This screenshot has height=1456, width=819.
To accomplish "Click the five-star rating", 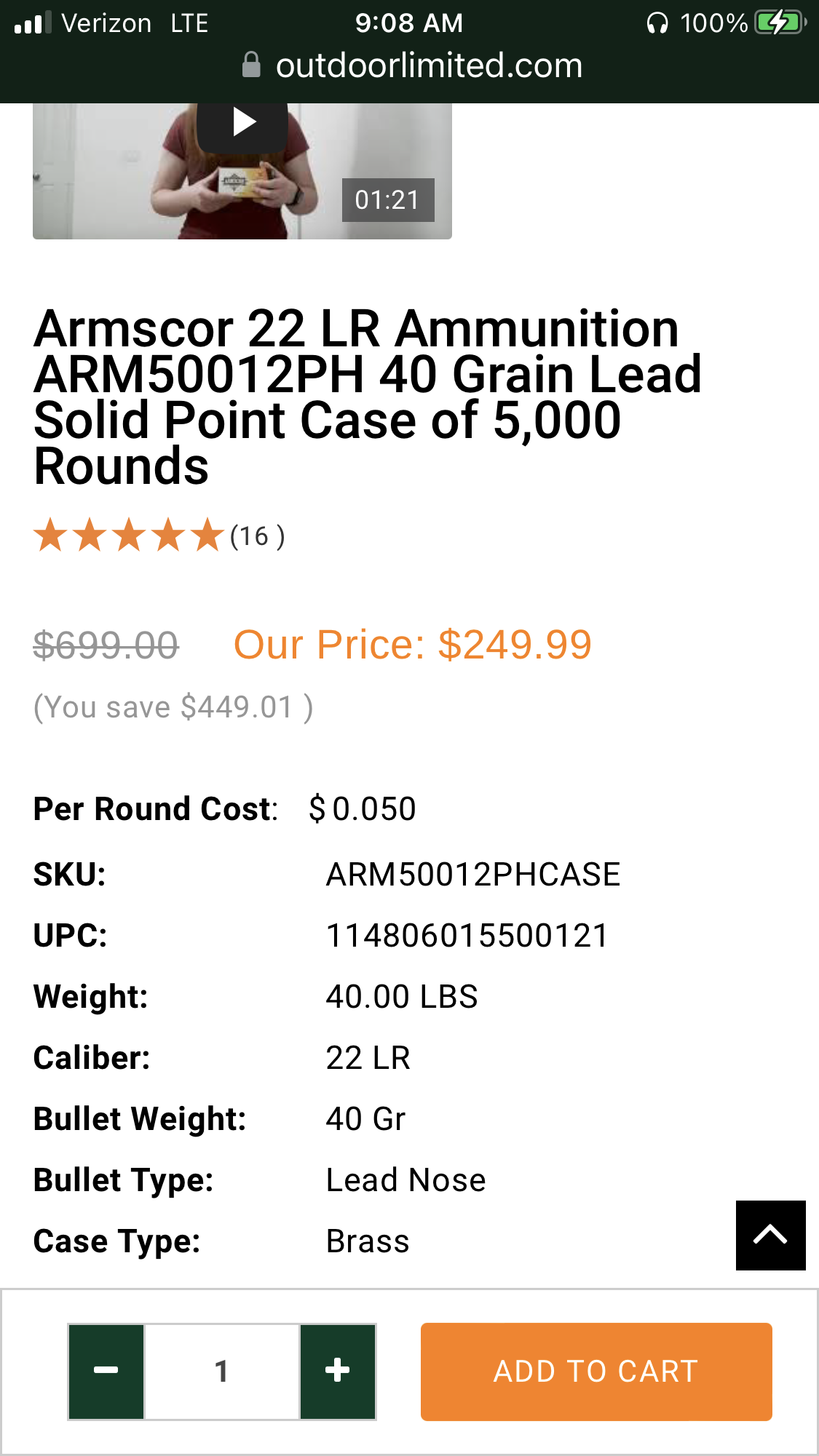I will tap(129, 536).
